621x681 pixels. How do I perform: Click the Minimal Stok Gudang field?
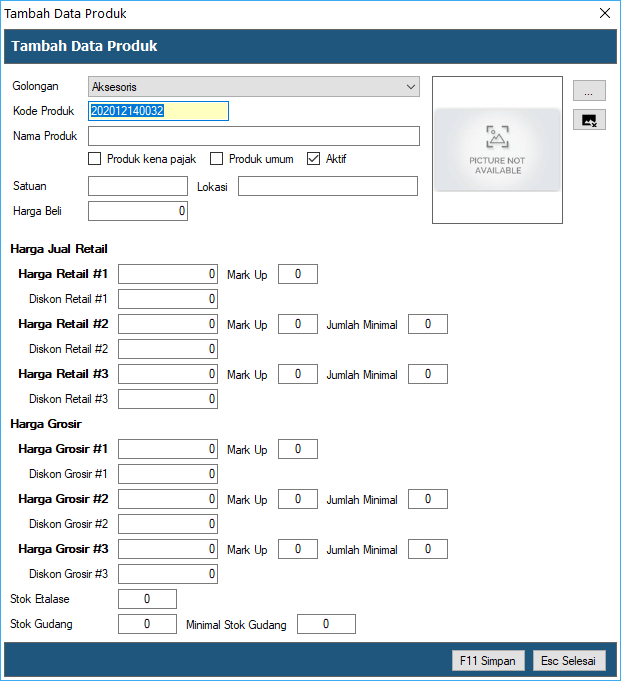[325, 624]
